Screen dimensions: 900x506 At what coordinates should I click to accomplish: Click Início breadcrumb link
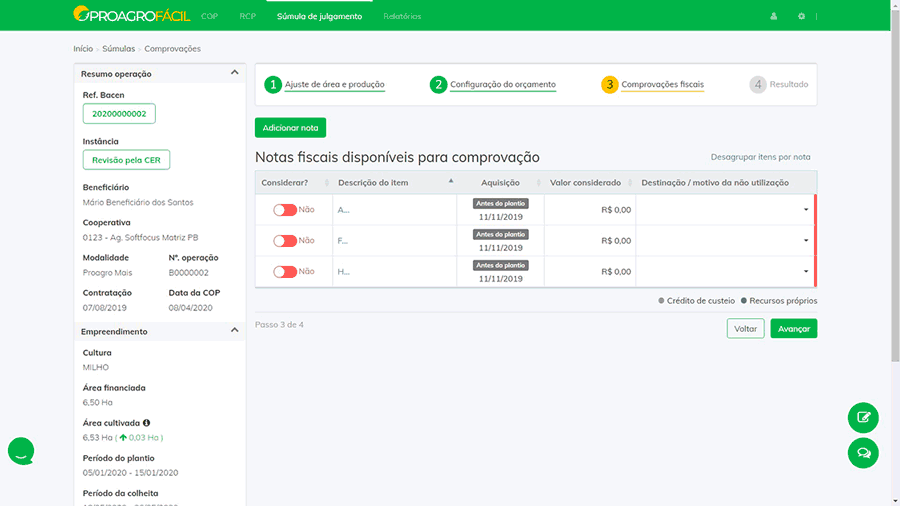coord(83,49)
